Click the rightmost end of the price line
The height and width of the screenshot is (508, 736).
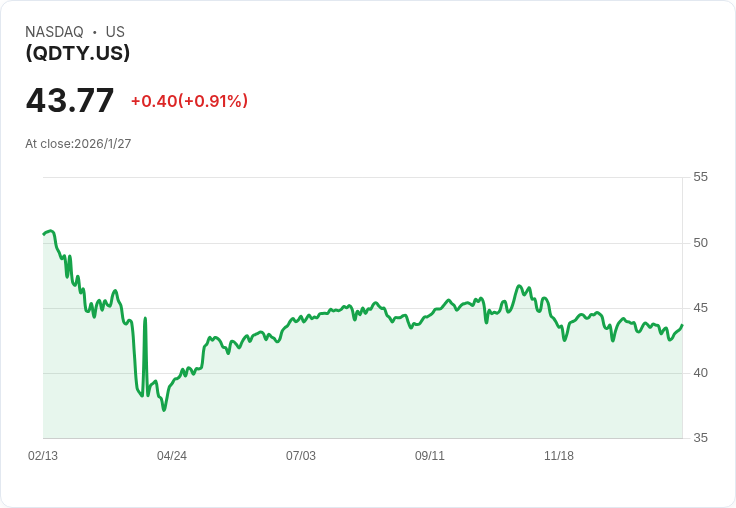click(682, 325)
